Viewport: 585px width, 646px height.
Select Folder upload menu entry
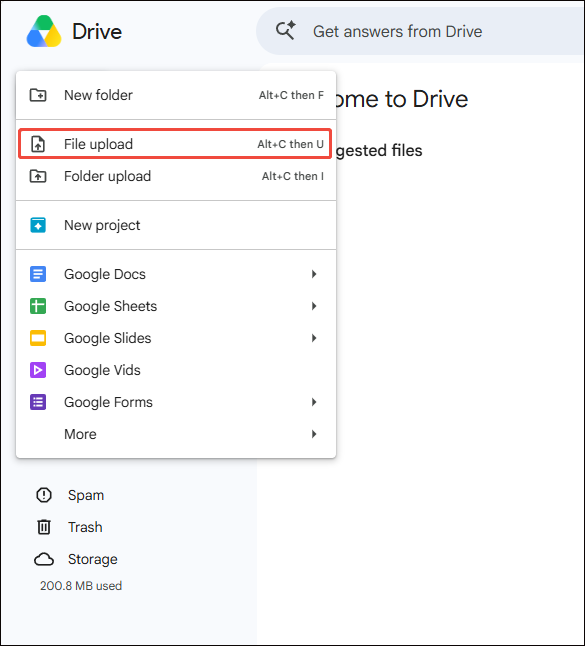176,176
